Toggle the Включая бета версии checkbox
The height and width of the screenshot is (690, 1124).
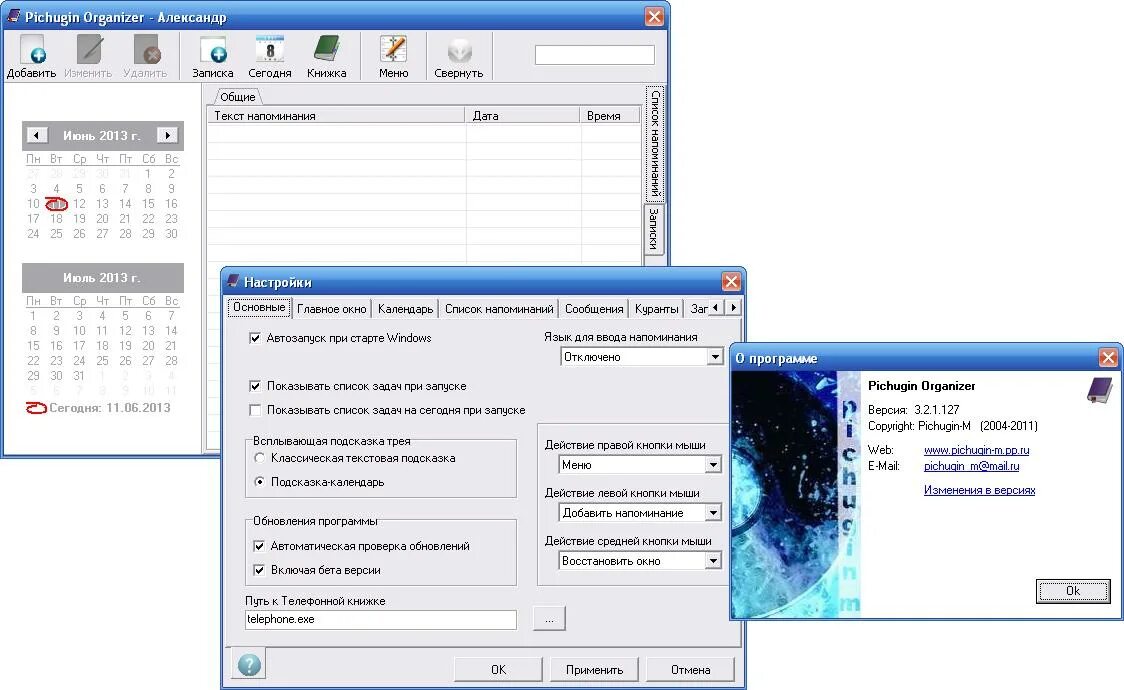[259, 570]
